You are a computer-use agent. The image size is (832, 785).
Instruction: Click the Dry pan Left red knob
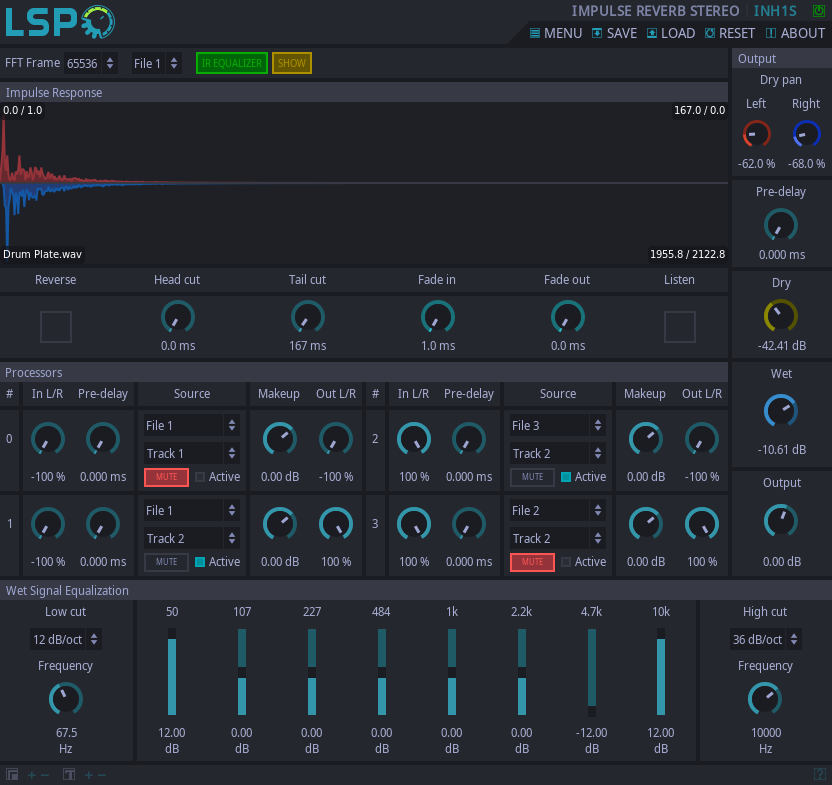click(x=756, y=134)
